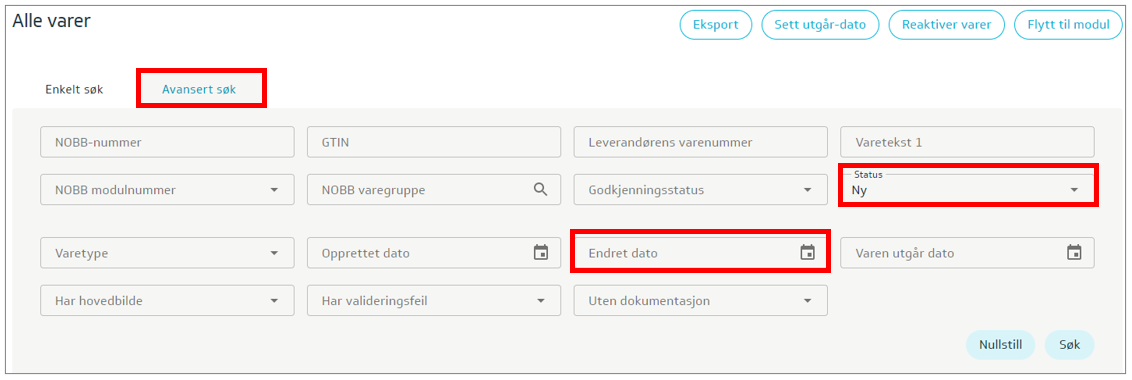This screenshot has width=1132, height=380.
Task: Open the Status dropdown showing Ny
Action: (x=967, y=186)
